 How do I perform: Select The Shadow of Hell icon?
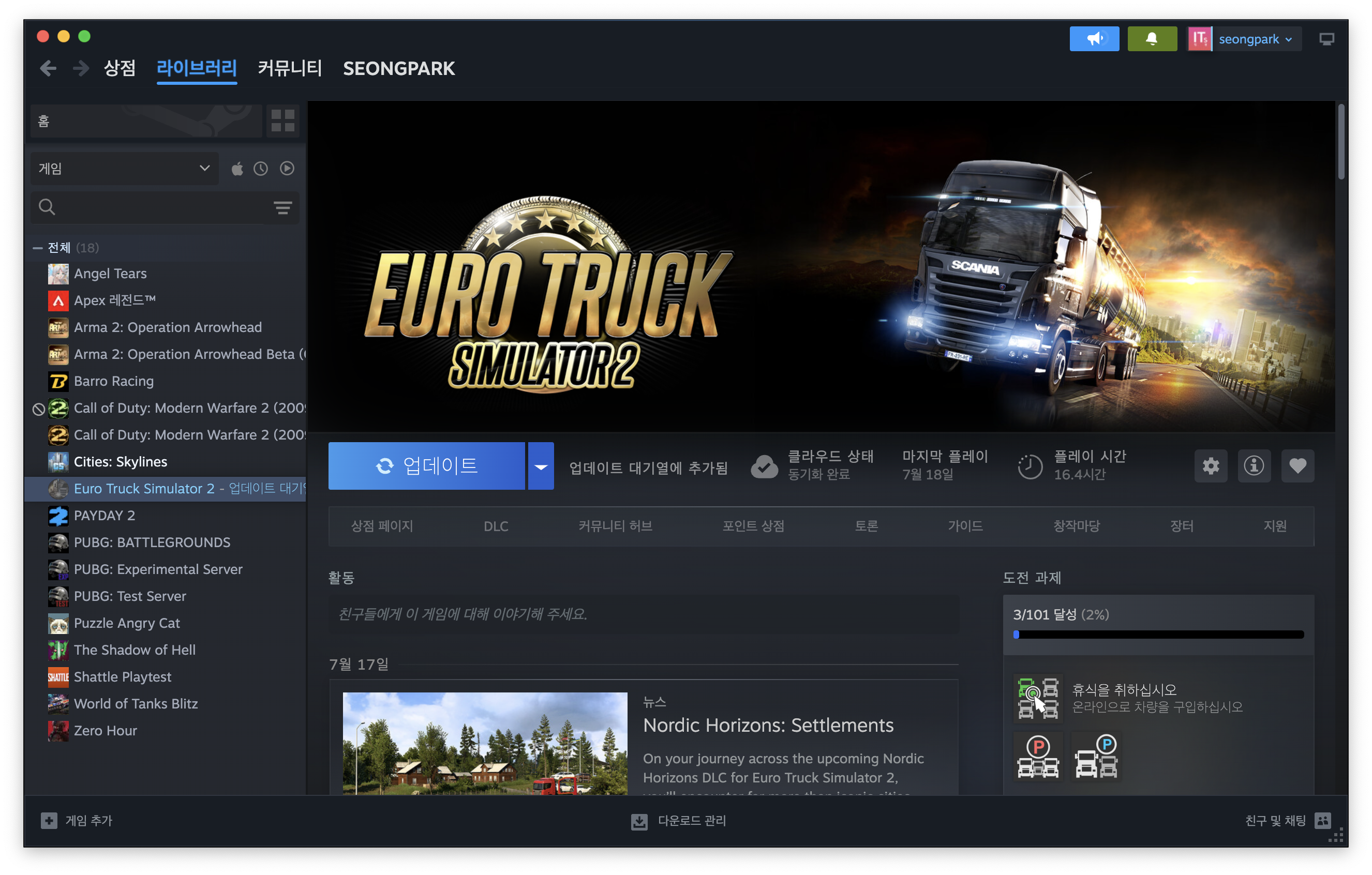[x=58, y=651]
